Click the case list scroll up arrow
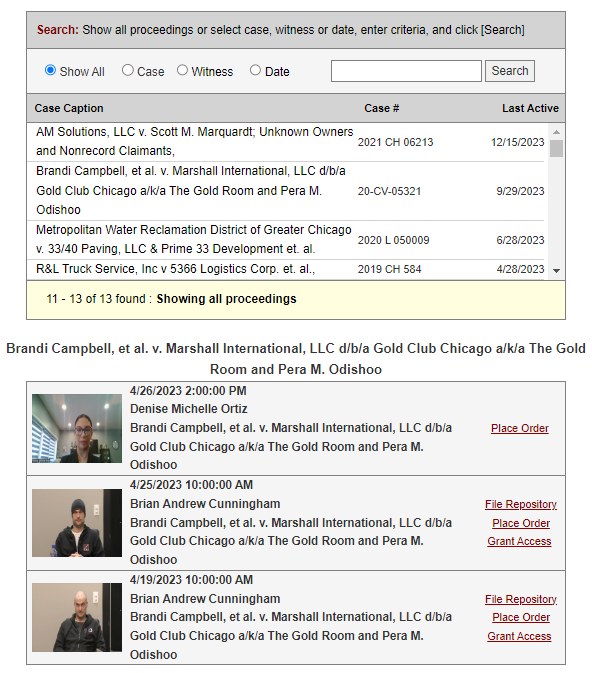592x673 pixels. click(556, 132)
